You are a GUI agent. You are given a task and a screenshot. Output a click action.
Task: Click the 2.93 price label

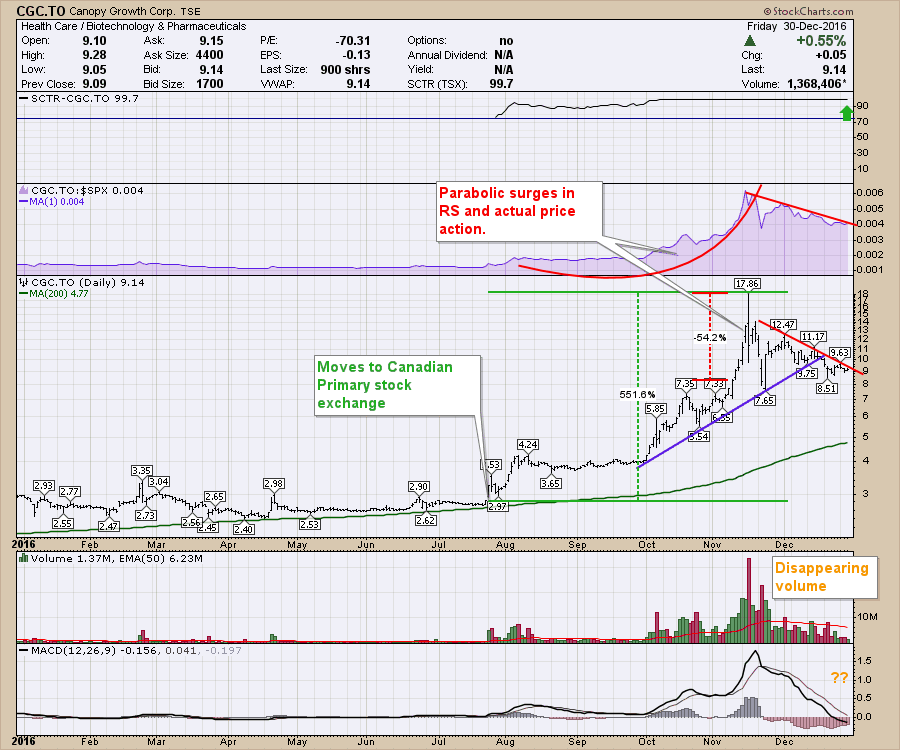(44, 486)
